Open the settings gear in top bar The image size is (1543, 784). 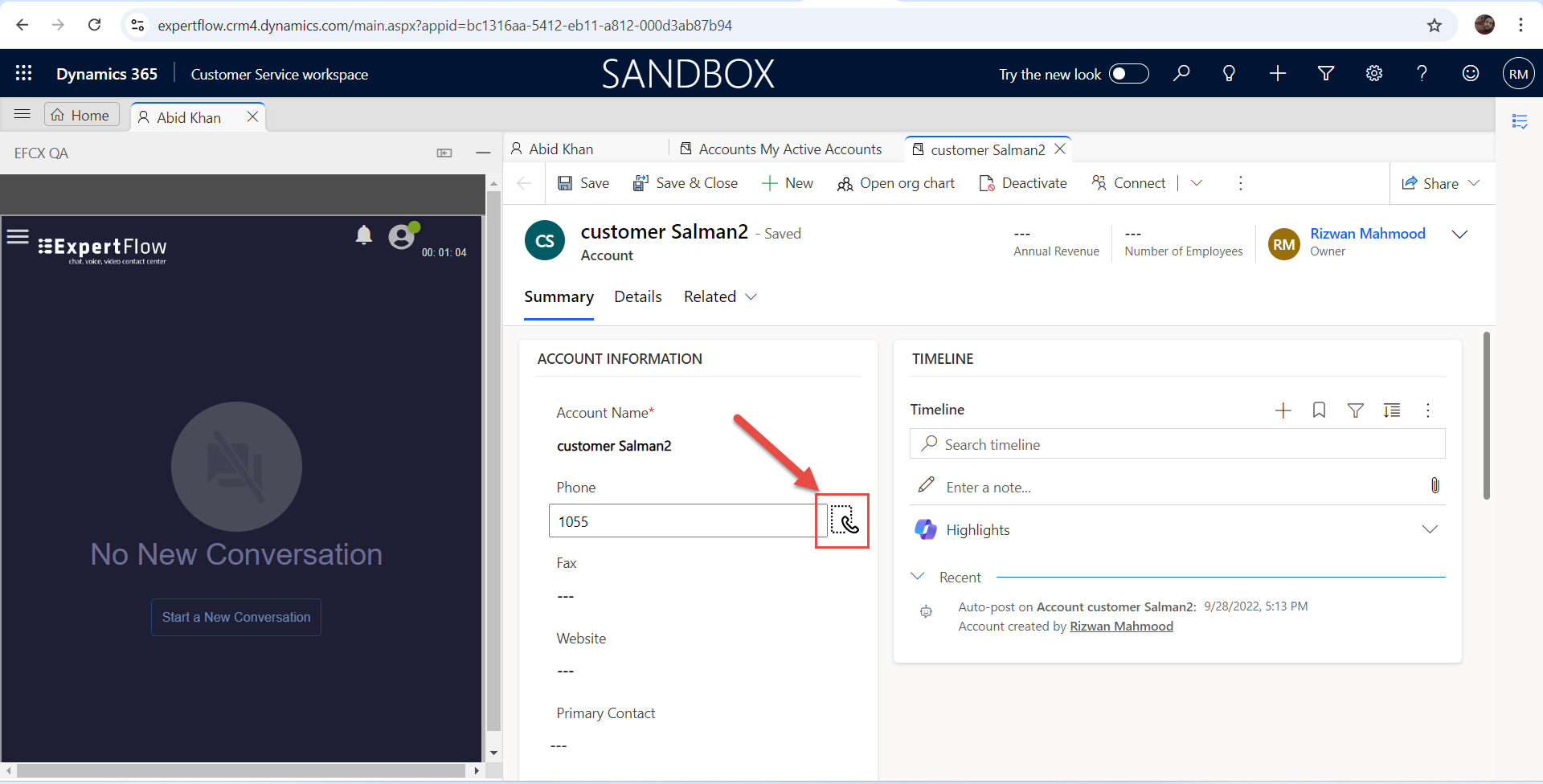coord(1374,74)
